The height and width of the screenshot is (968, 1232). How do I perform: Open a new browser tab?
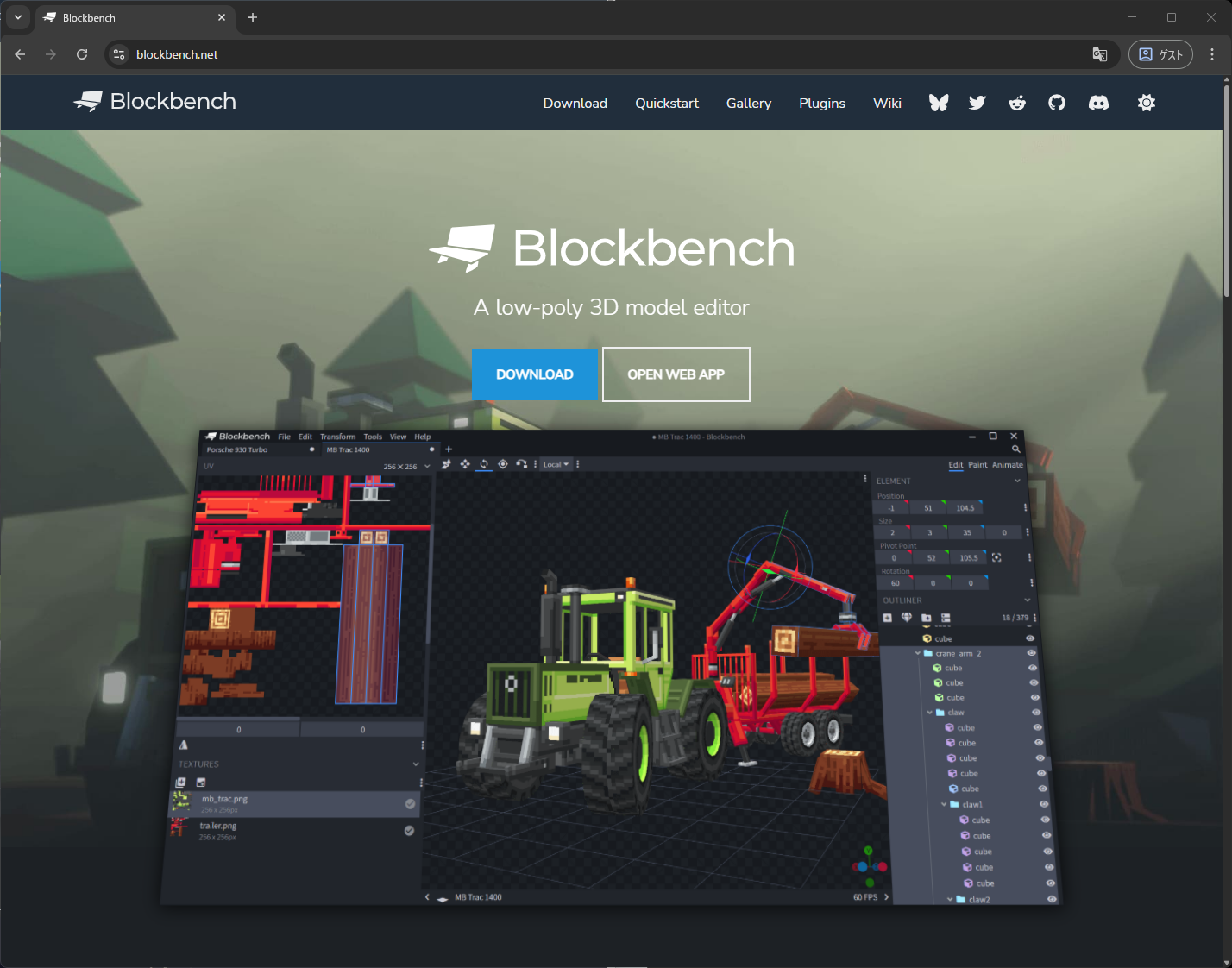[x=253, y=17]
